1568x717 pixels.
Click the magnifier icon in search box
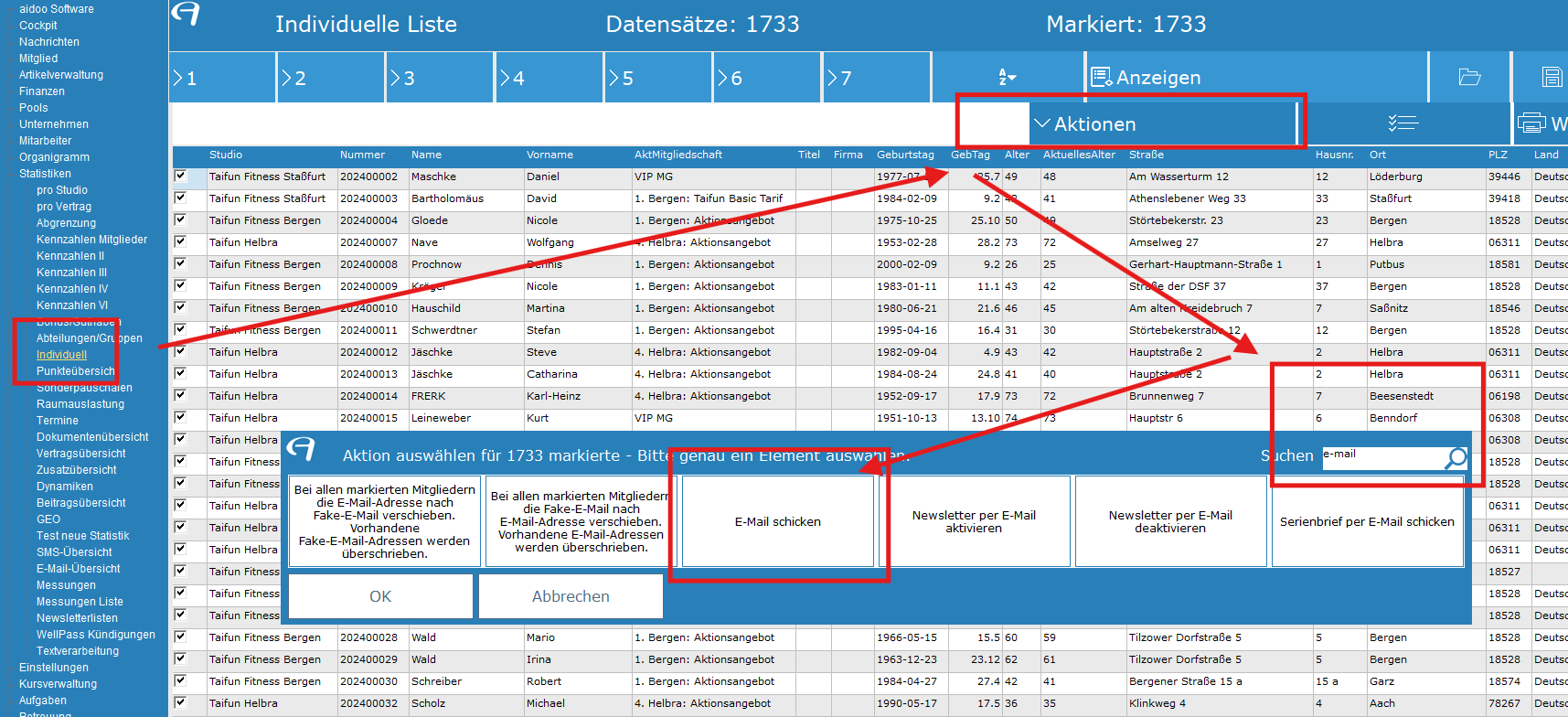[1455, 458]
